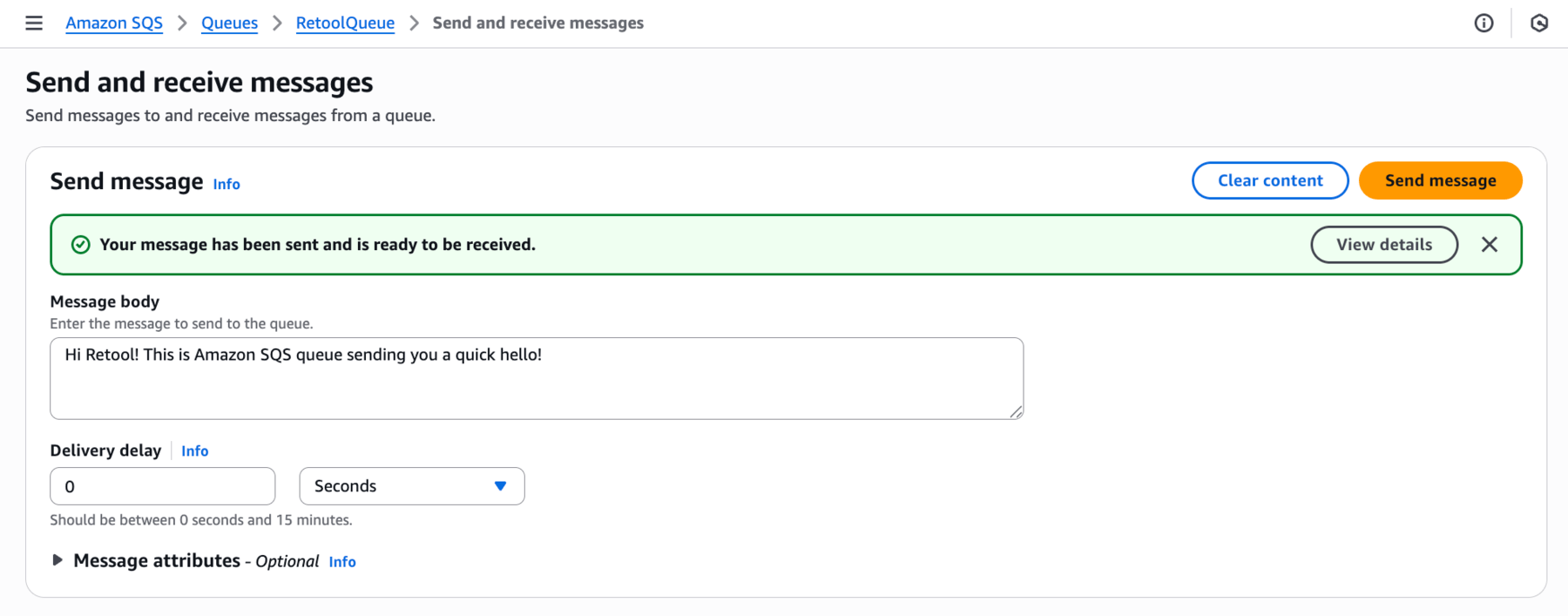Viewport: 1568px width, 616px height.
Task: Expand Message attributes section
Action: [x=57, y=560]
